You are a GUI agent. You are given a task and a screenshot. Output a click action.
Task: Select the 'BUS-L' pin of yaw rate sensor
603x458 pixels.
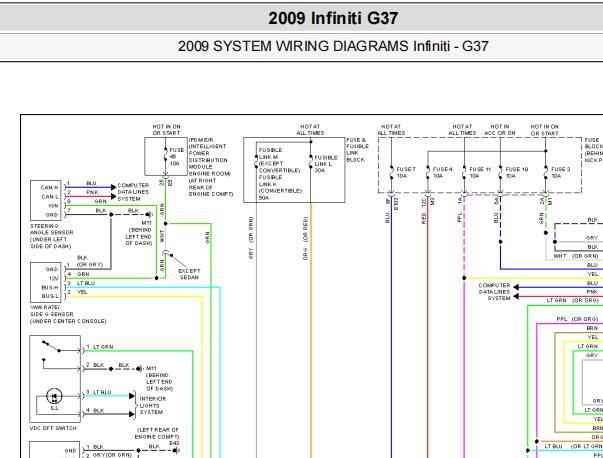[x=50, y=296]
